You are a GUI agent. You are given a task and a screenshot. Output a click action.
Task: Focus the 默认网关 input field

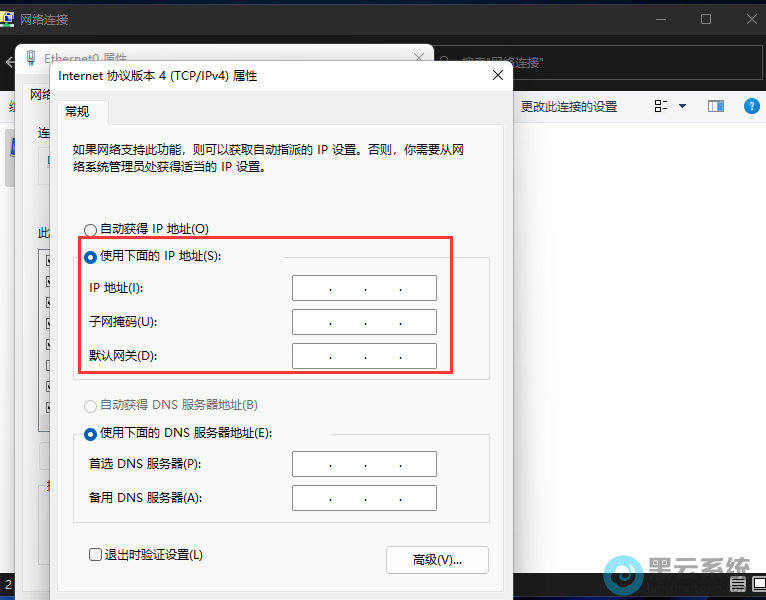click(364, 356)
